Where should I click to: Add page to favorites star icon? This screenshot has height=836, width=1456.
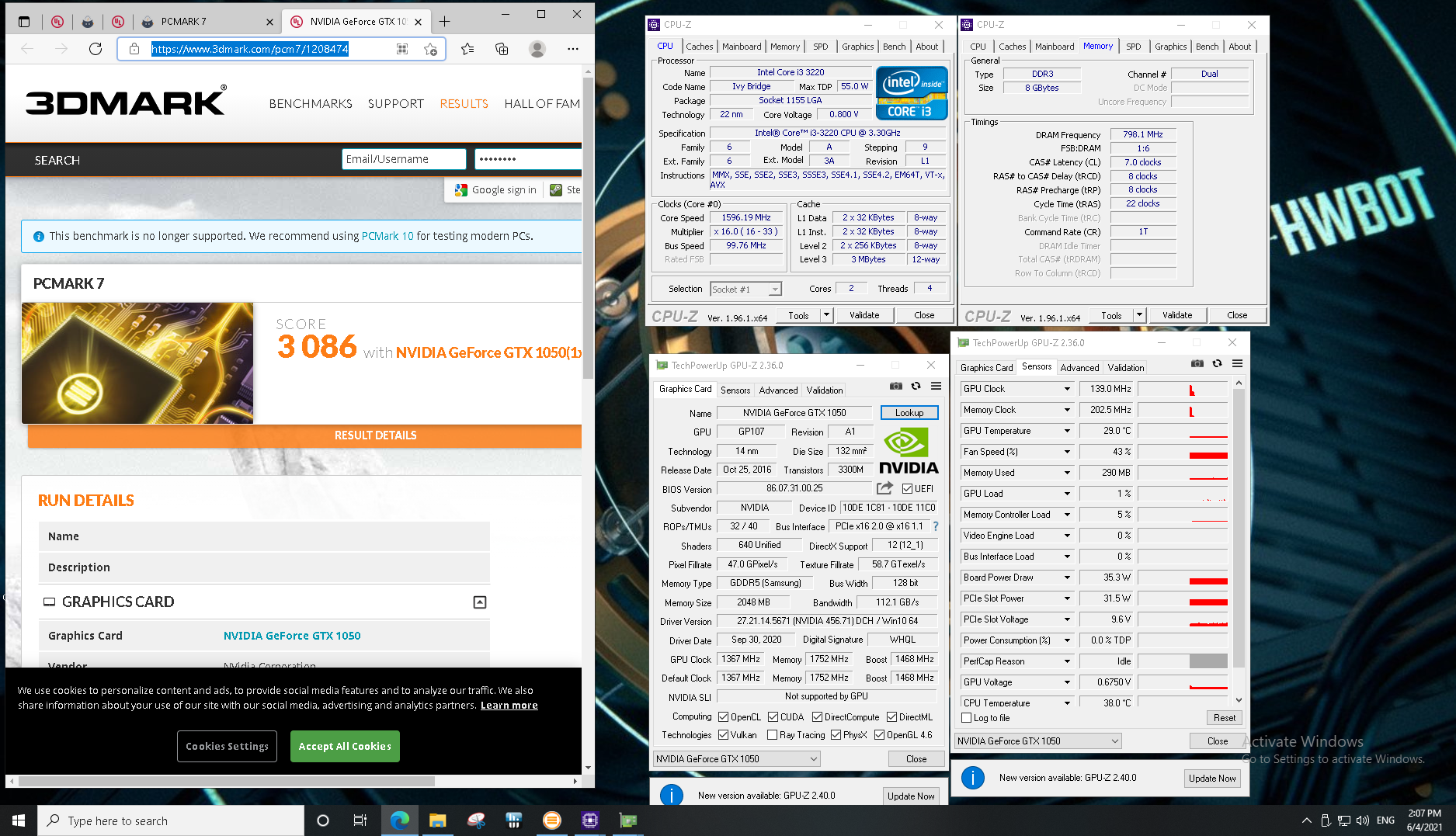[x=430, y=49]
